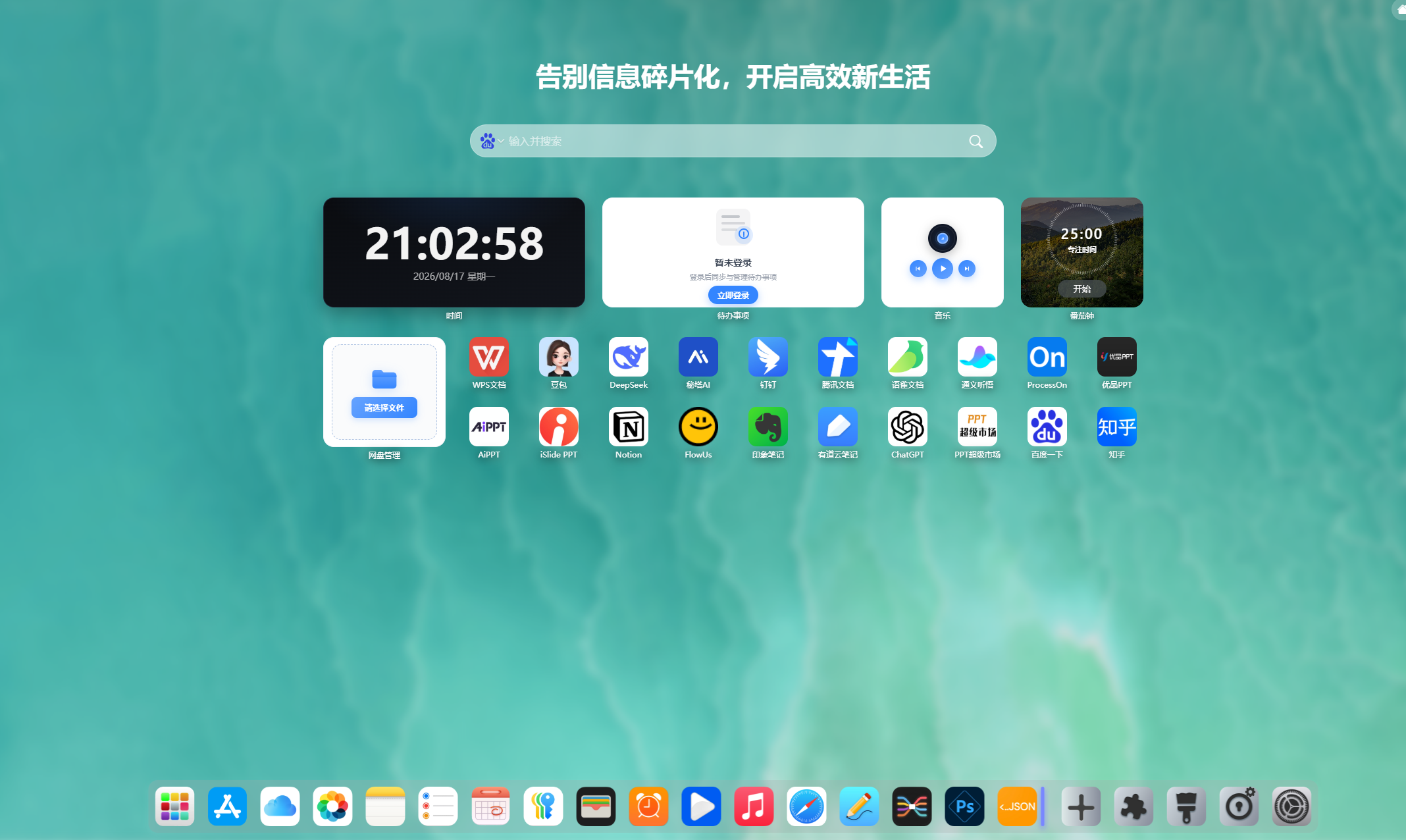Screen dimensions: 1406x840
Task: Open PPT超级市场 shortcut
Action: click(977, 427)
